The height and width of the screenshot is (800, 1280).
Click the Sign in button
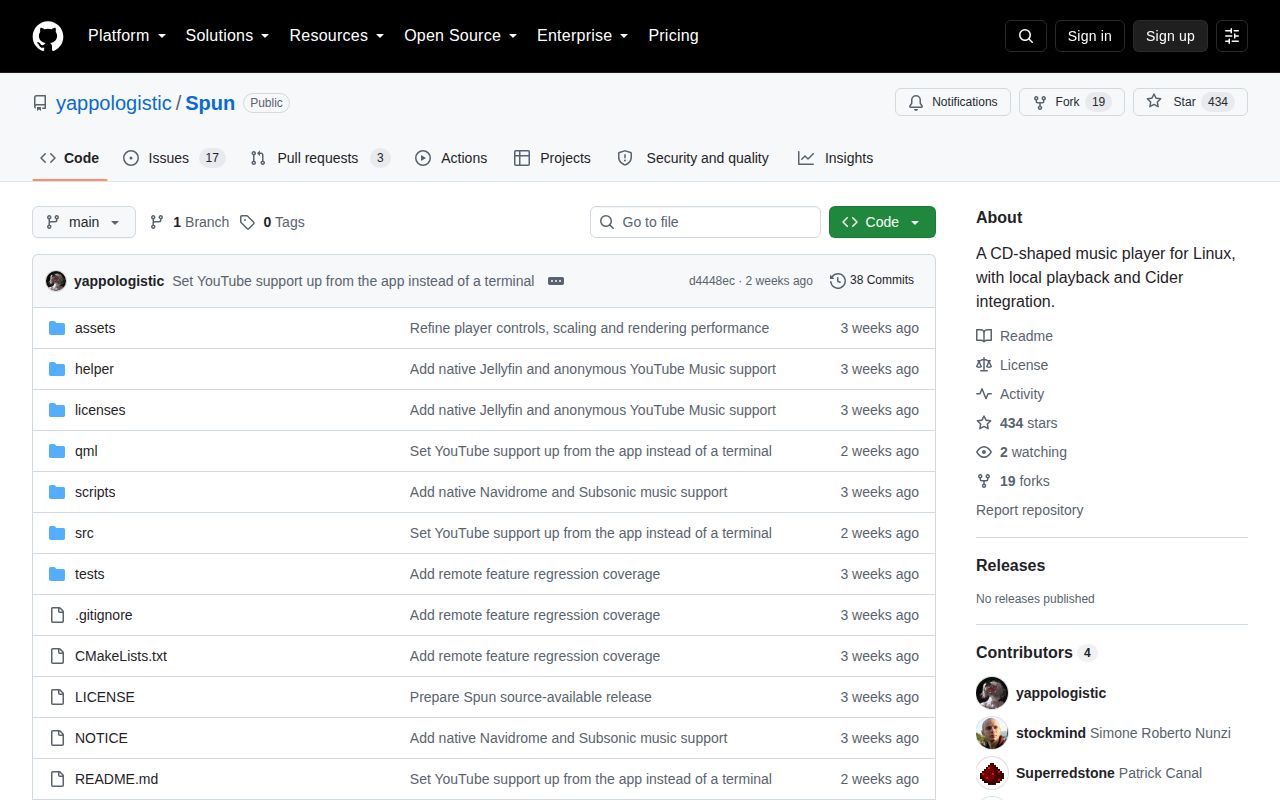click(1089, 36)
